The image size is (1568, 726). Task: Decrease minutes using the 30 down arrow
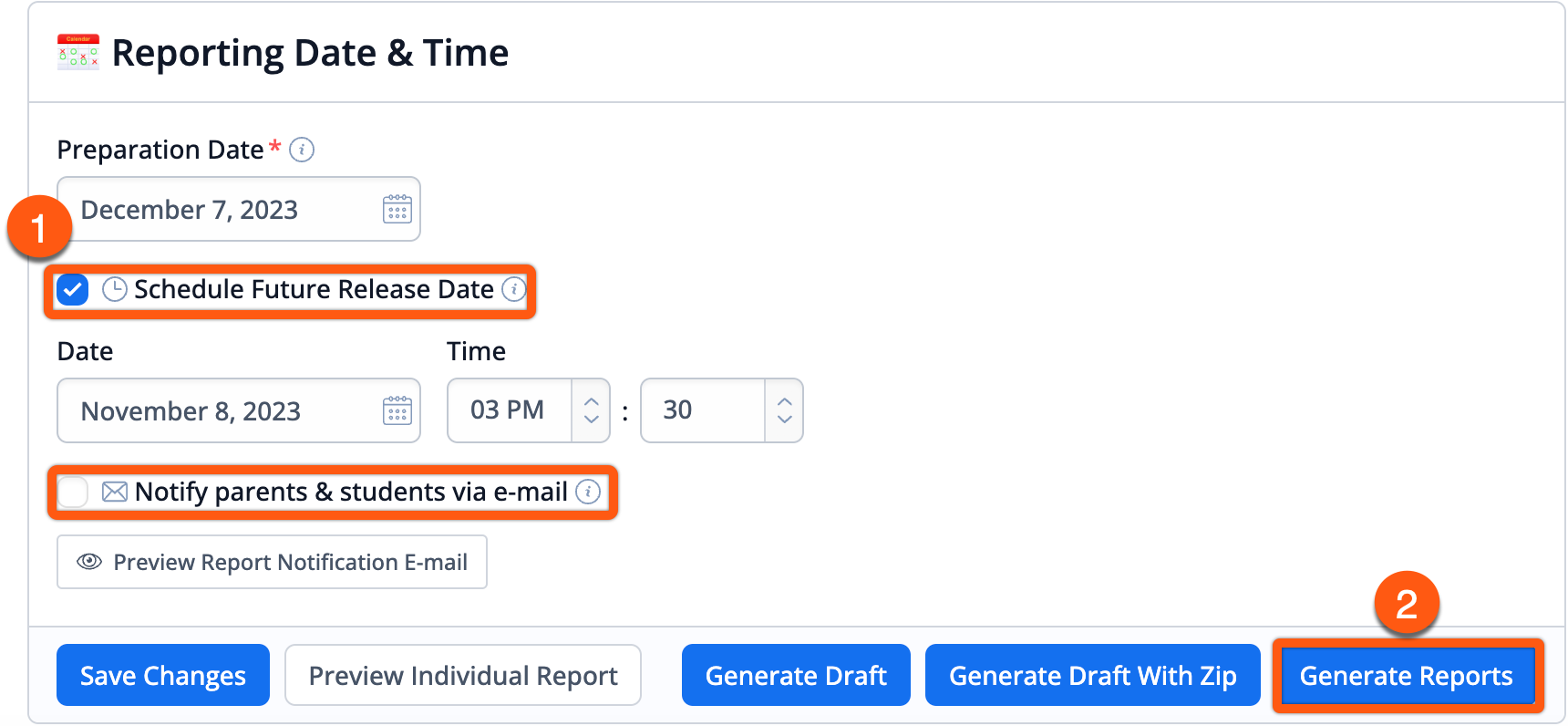[785, 420]
